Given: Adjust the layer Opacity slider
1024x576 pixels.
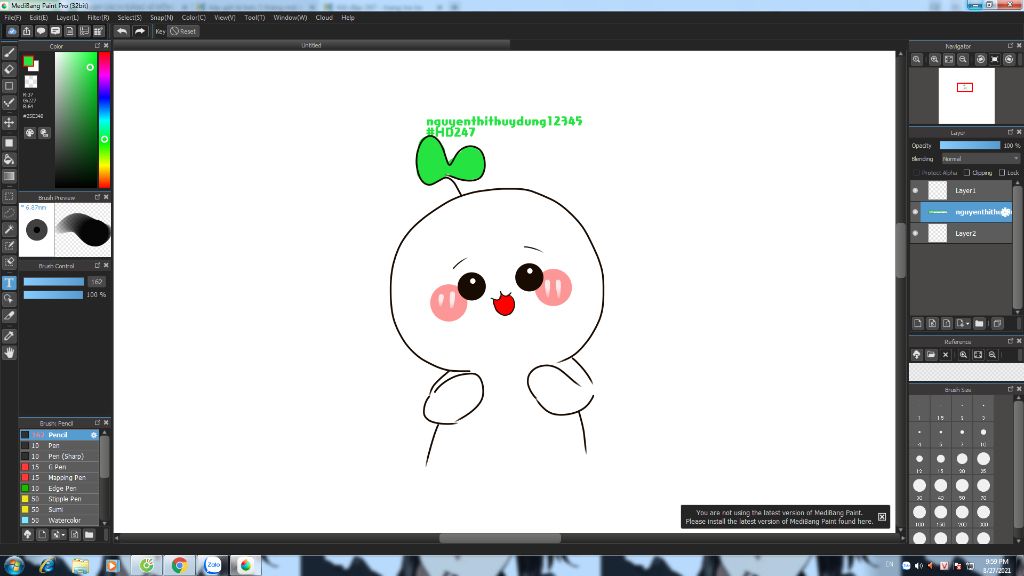Looking at the screenshot, I should click(x=970, y=146).
